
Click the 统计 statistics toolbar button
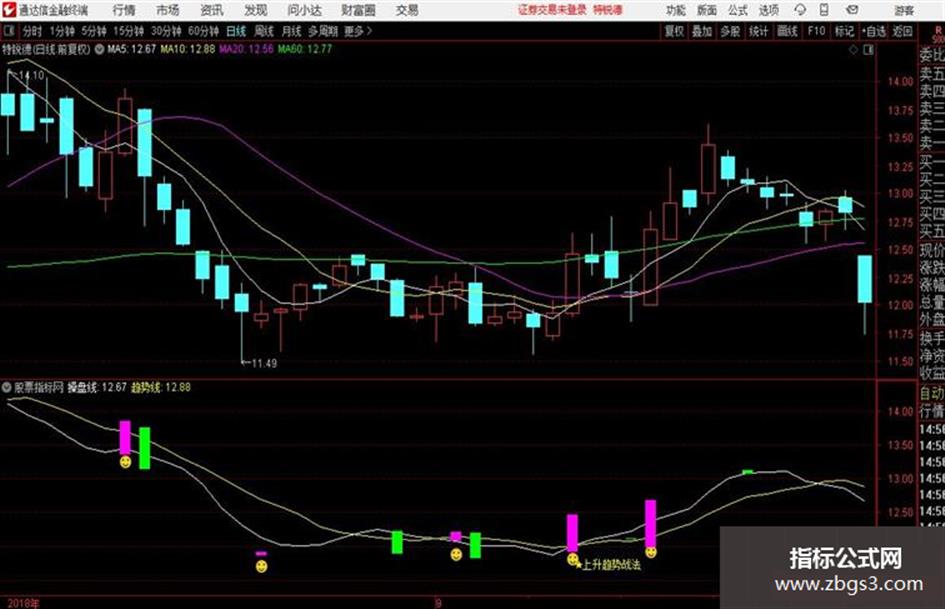click(758, 31)
